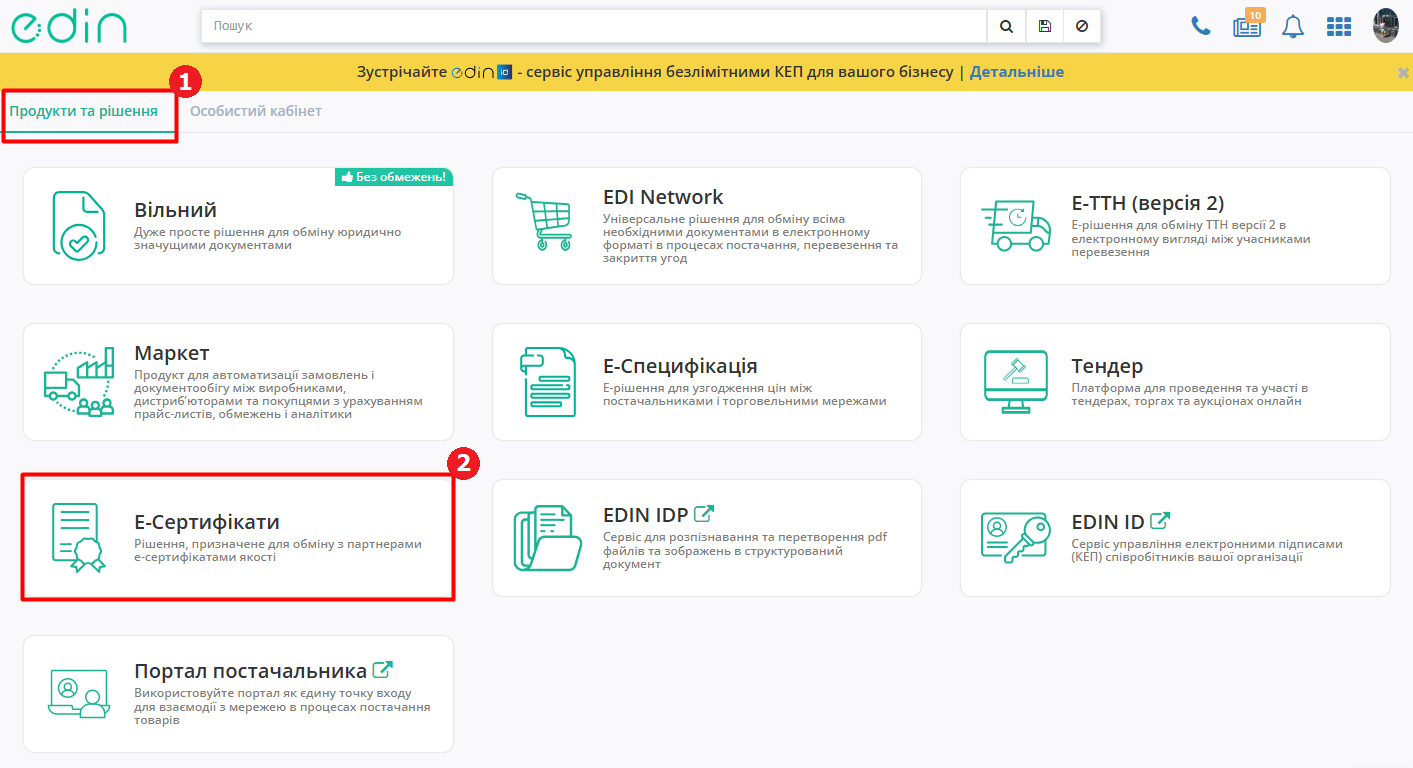The width and height of the screenshot is (1413, 768).
Task: Switch to Продукти та рішення tab
Action: click(x=84, y=111)
